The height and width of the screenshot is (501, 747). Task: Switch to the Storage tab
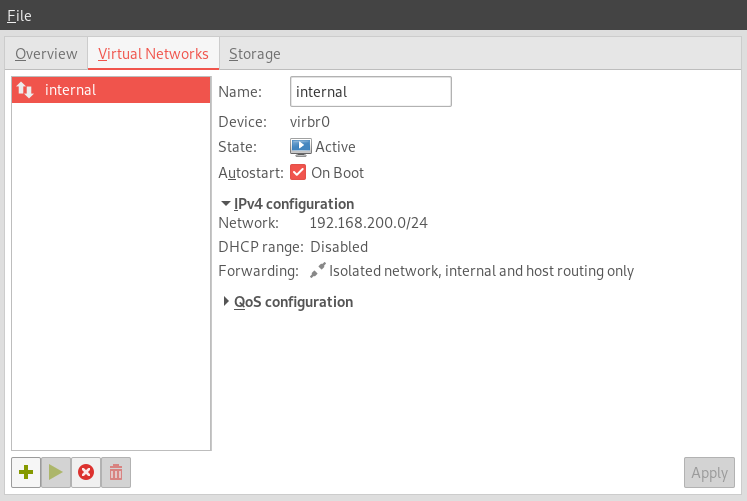click(x=254, y=54)
